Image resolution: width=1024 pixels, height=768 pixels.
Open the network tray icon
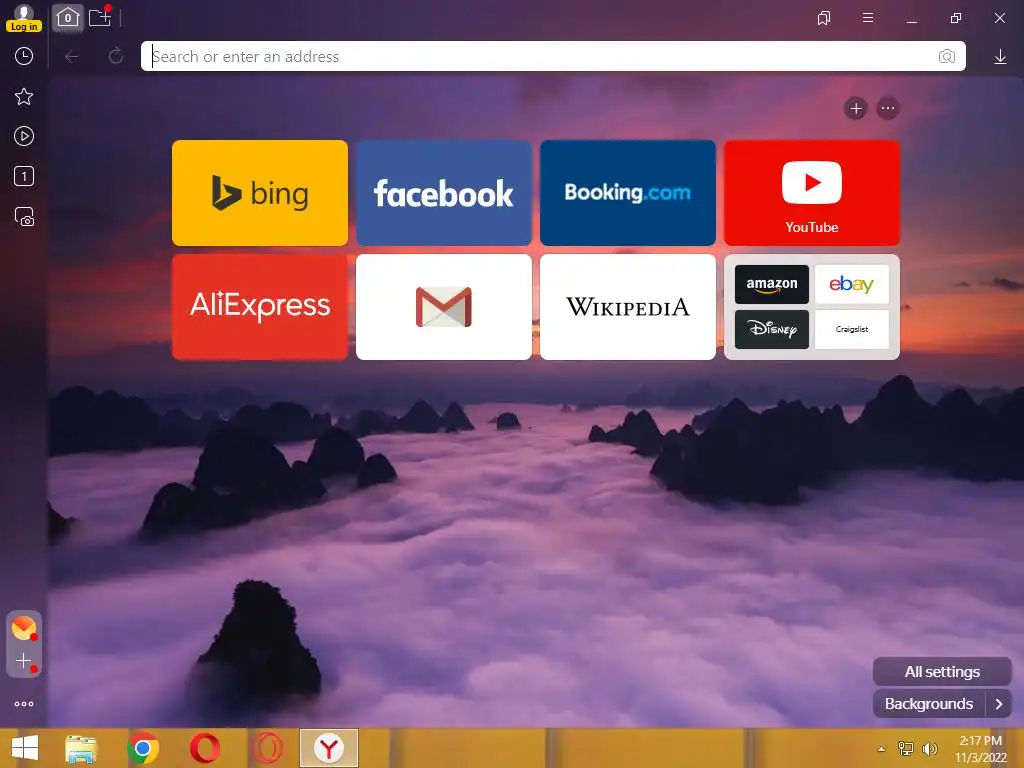pos(905,748)
